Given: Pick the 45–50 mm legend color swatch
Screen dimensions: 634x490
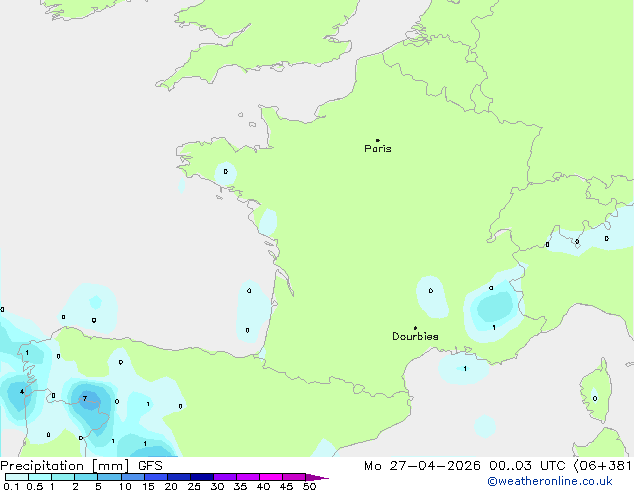Looking at the screenshot, I should pyautogui.click(x=294, y=477).
